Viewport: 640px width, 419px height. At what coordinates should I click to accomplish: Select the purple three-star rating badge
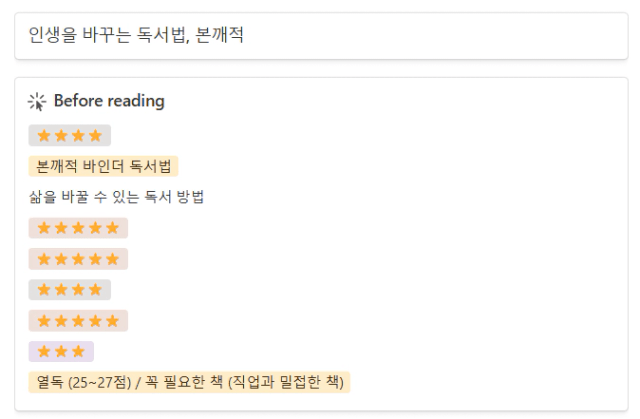pos(61,352)
